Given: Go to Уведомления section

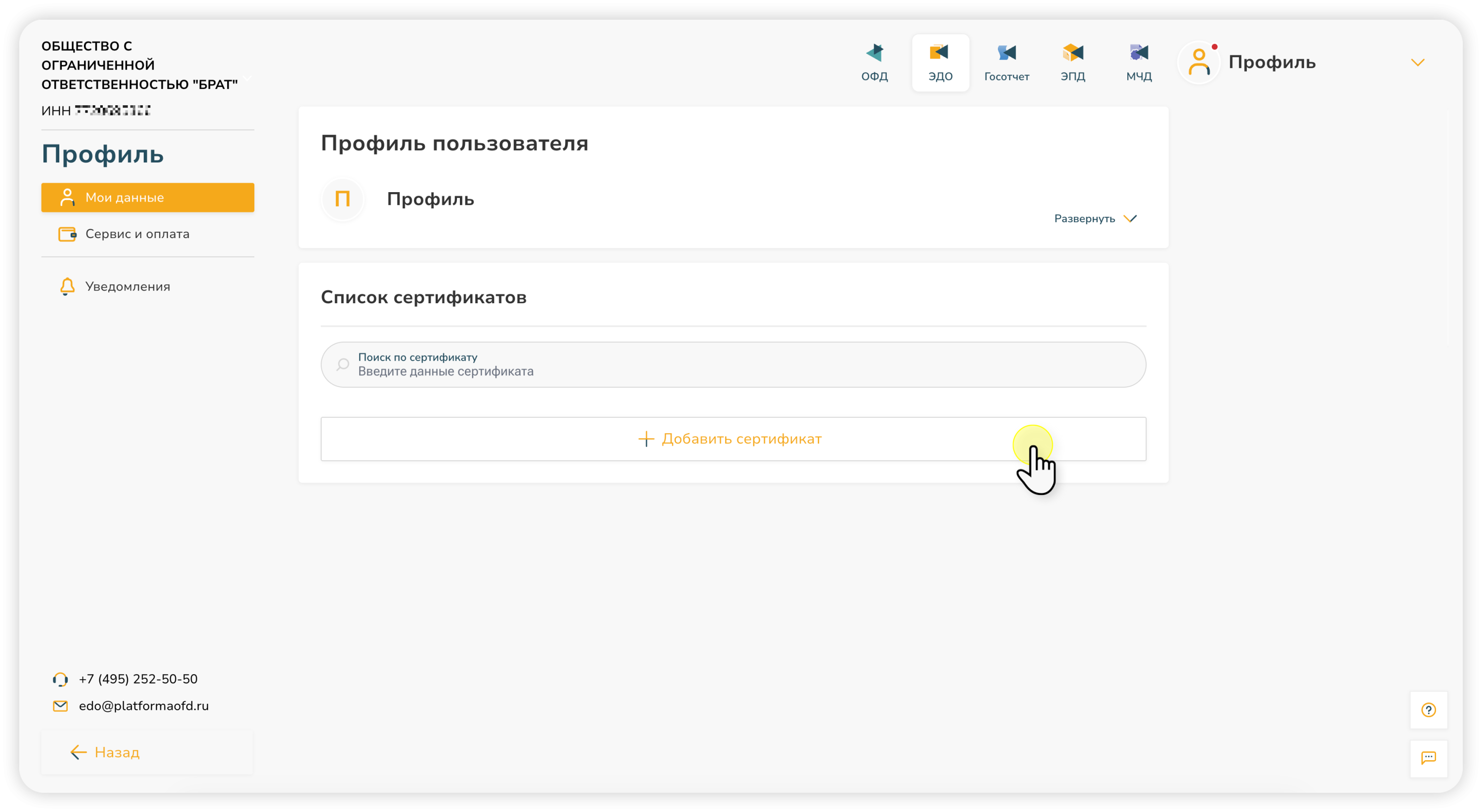Looking at the screenshot, I should [127, 286].
